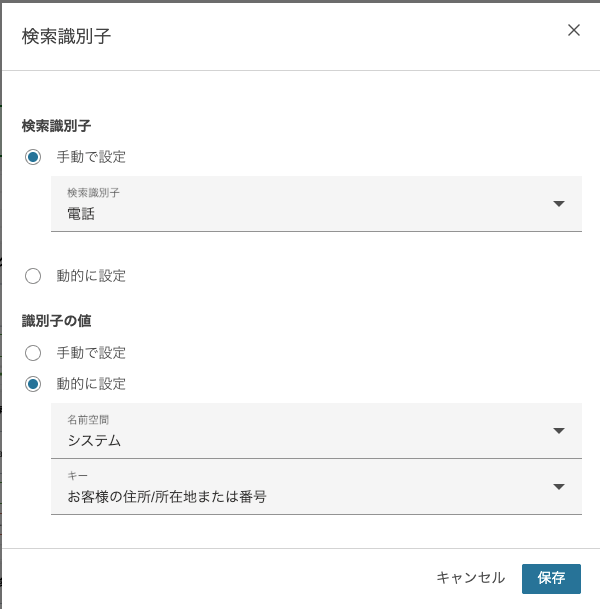600x609 pixels.
Task: Open the キー dropdown list
Action: (300, 487)
